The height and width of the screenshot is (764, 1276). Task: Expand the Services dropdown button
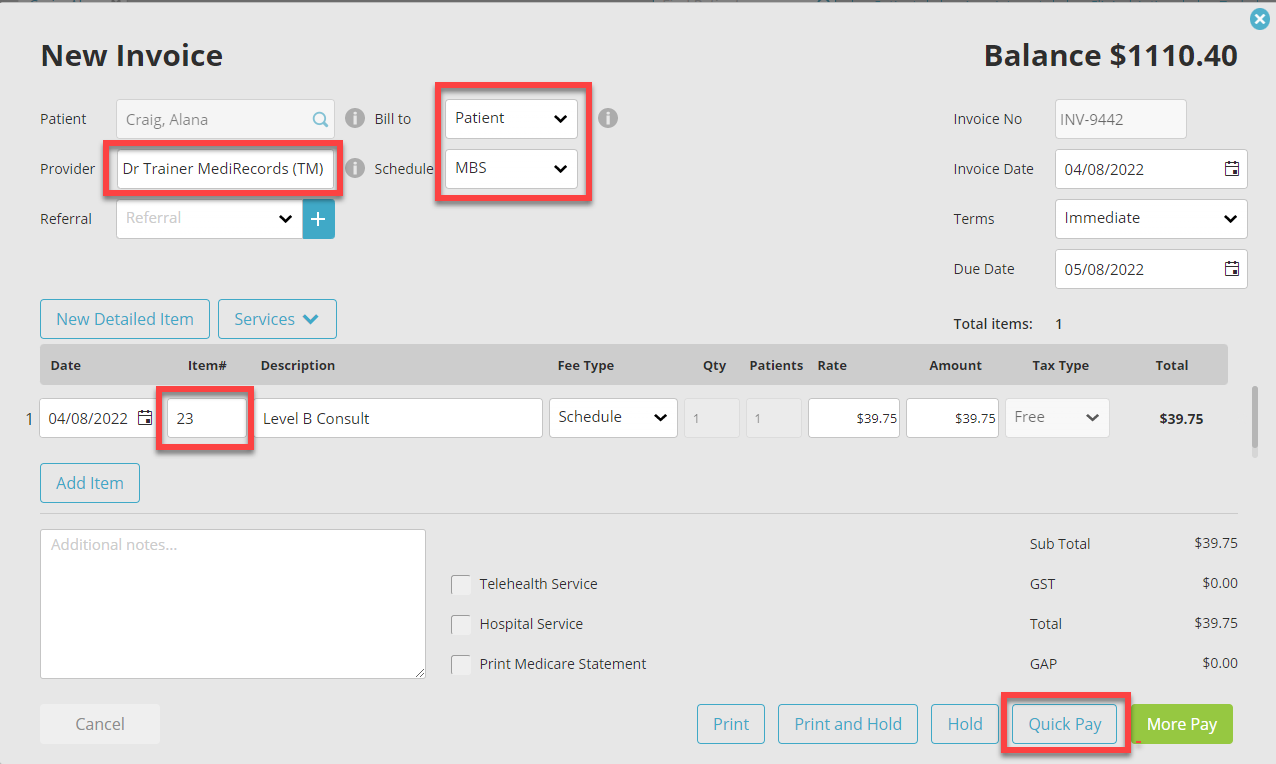tap(277, 319)
